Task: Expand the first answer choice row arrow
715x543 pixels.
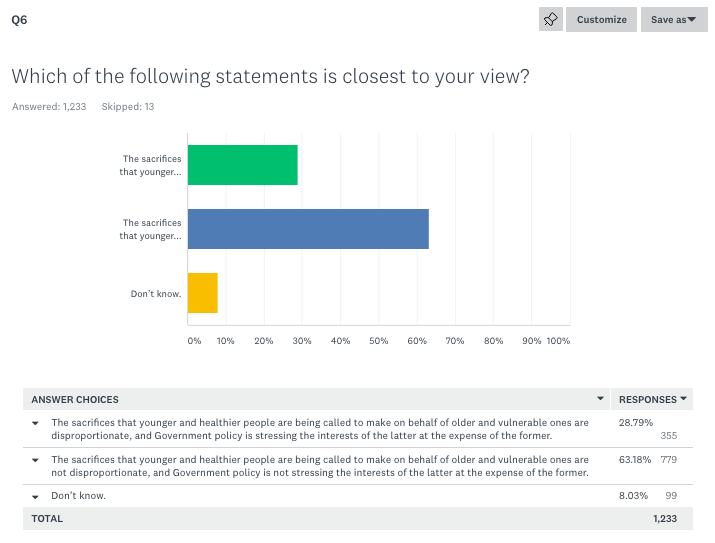Action: 35,423
